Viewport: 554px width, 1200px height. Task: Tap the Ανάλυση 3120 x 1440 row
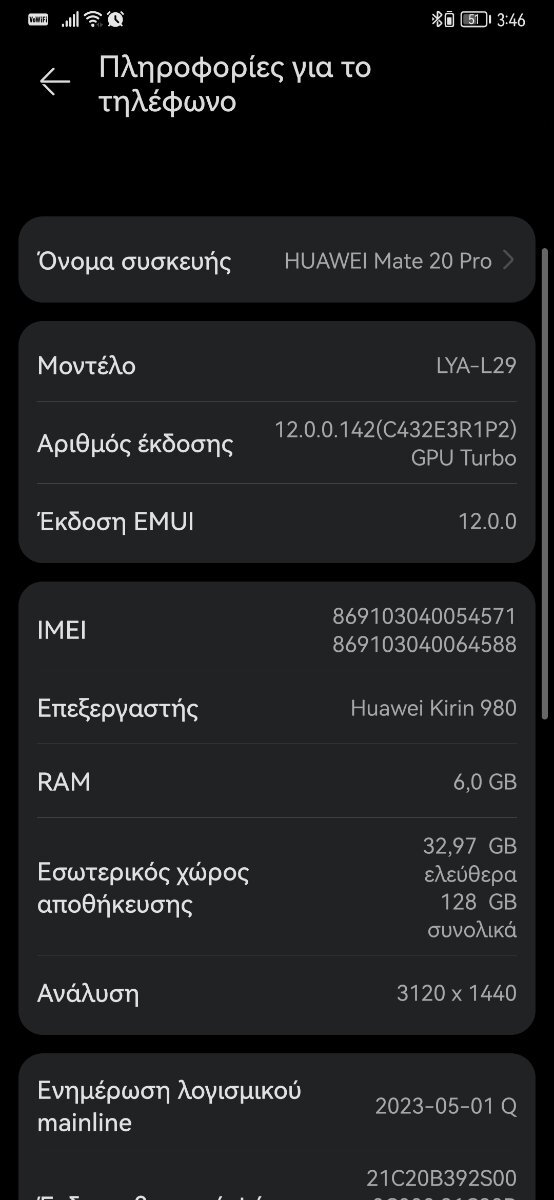(x=277, y=993)
